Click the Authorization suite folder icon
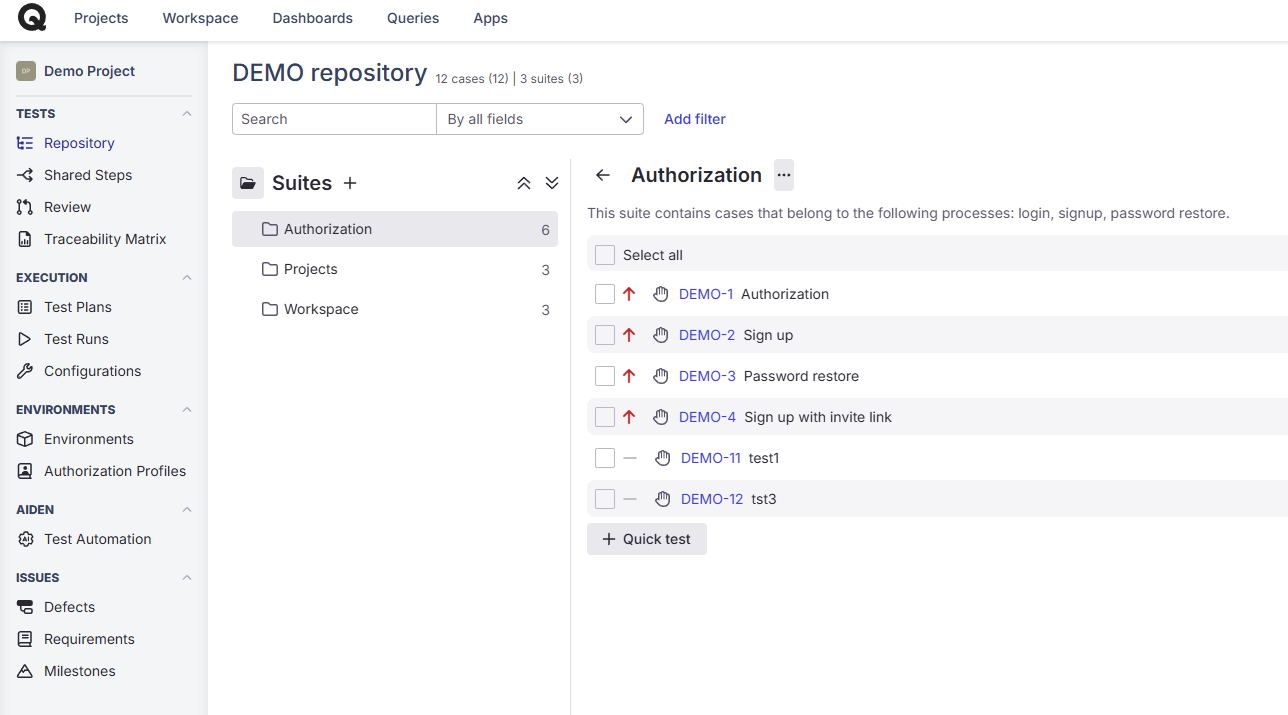Screen dimensions: 1288x715 [x=269, y=229]
